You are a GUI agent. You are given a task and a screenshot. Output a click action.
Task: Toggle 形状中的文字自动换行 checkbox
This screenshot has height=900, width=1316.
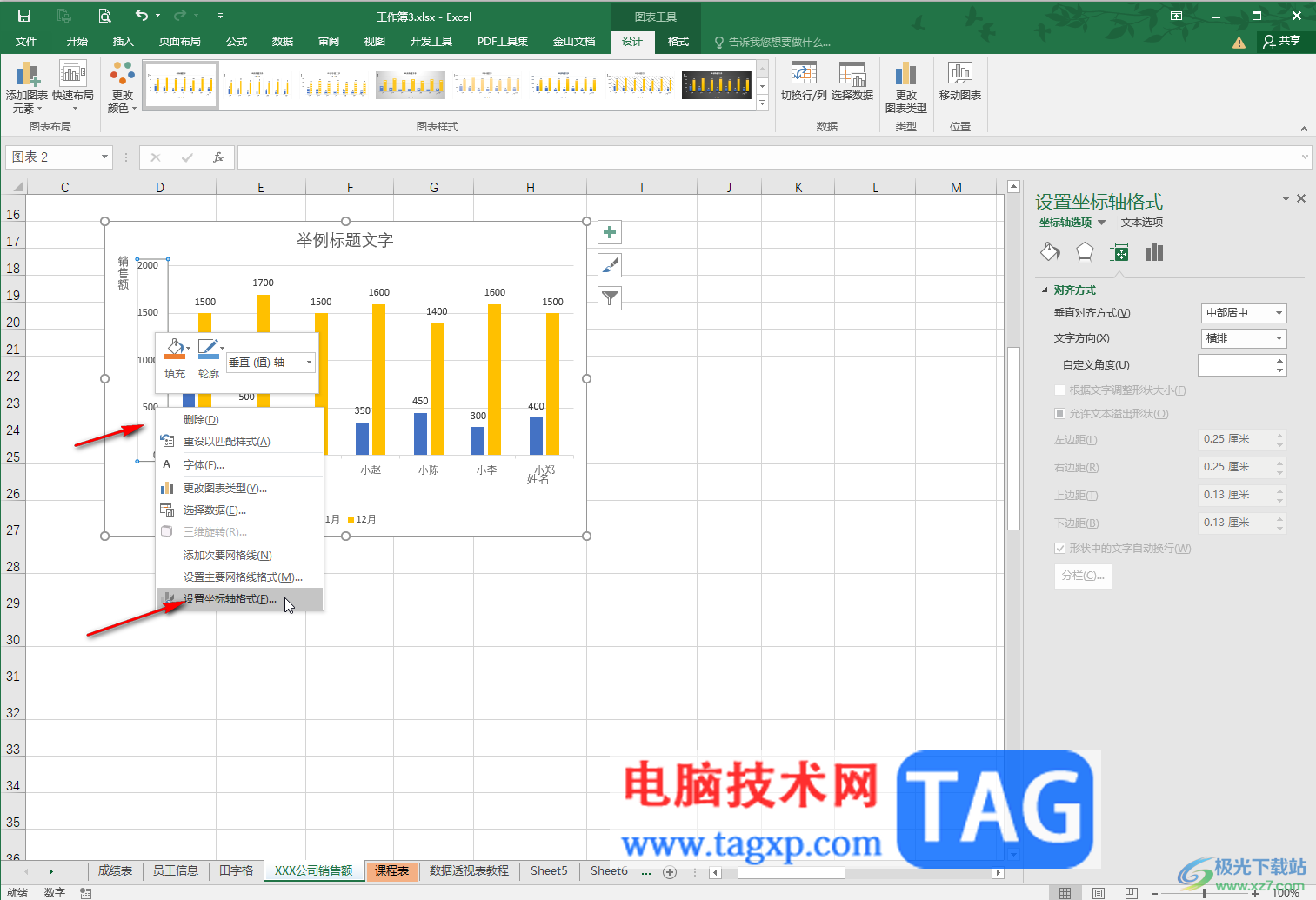tap(1059, 549)
